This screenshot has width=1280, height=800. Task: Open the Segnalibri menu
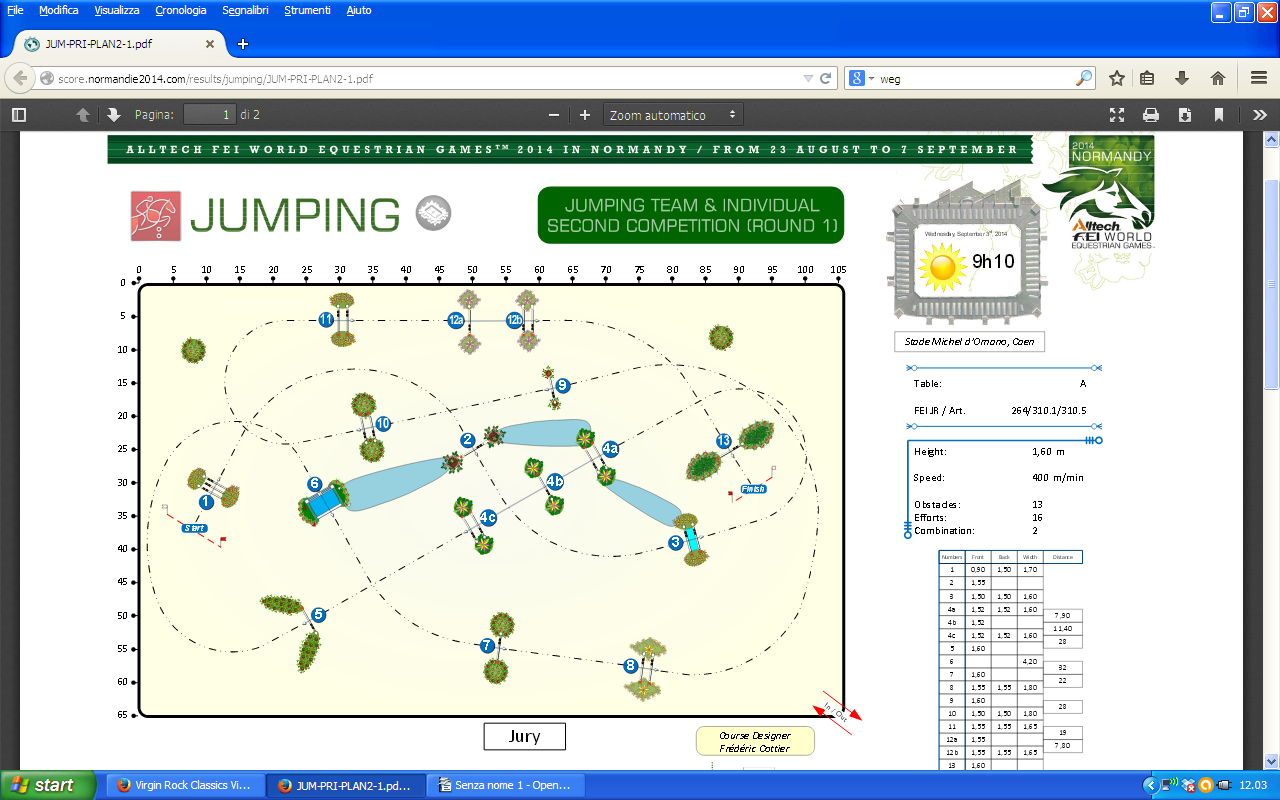click(247, 10)
